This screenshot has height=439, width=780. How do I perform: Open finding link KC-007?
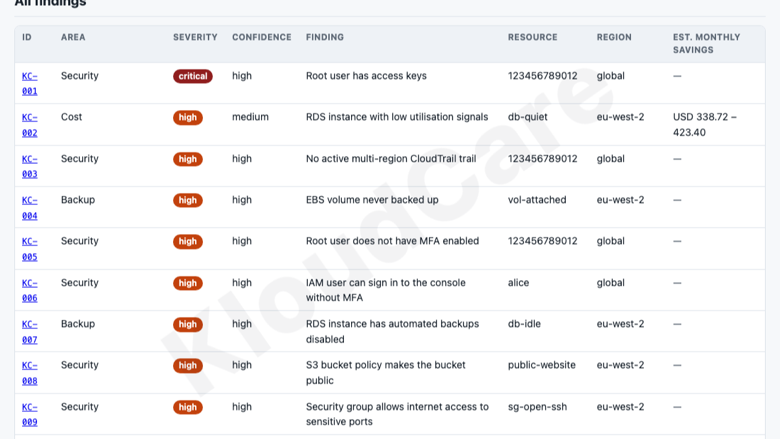click(29, 332)
